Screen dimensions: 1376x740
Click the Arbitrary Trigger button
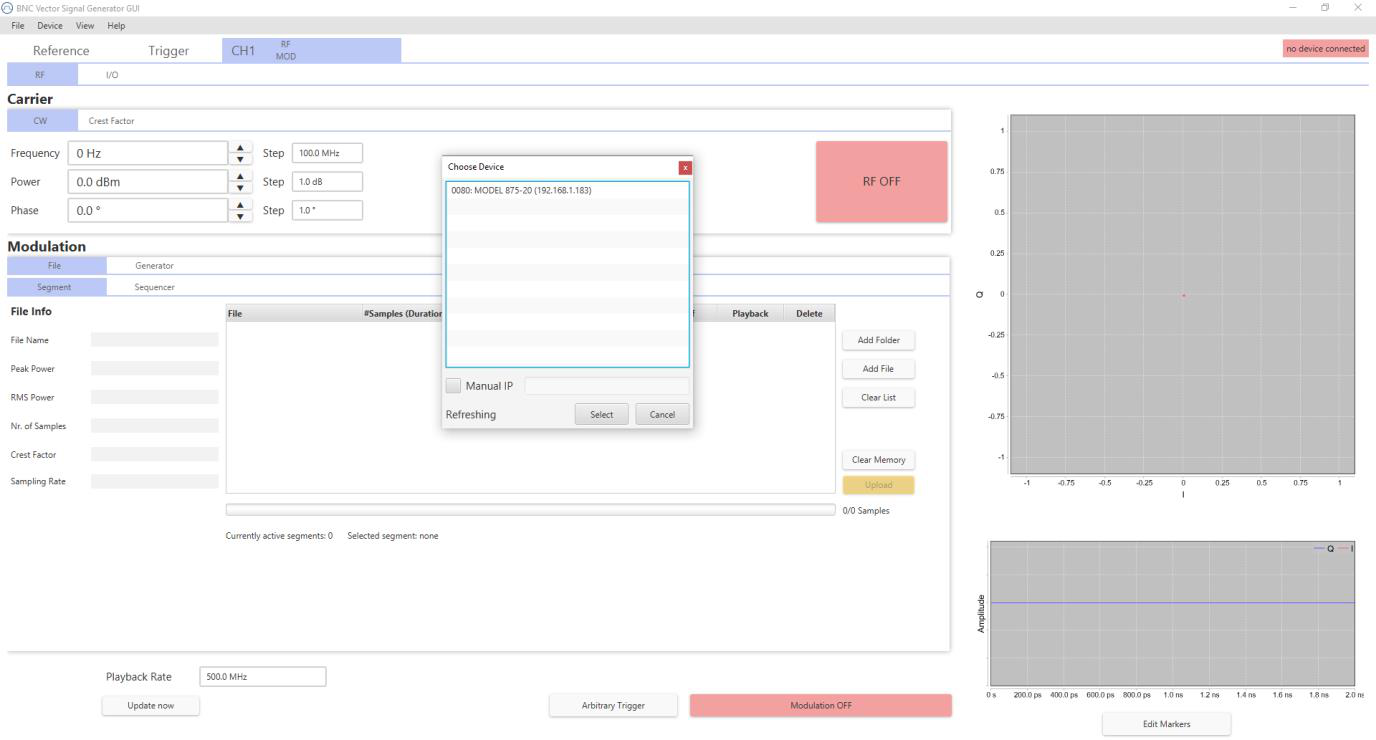(x=613, y=706)
